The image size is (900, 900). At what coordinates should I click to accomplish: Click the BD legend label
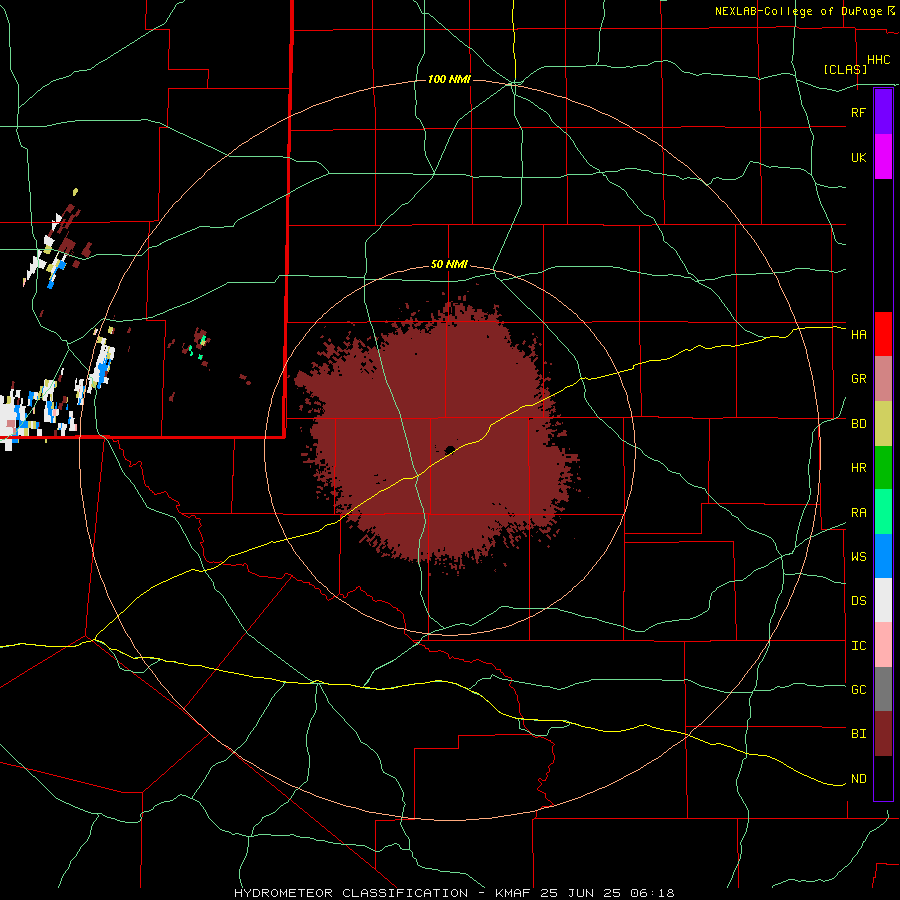tap(858, 424)
